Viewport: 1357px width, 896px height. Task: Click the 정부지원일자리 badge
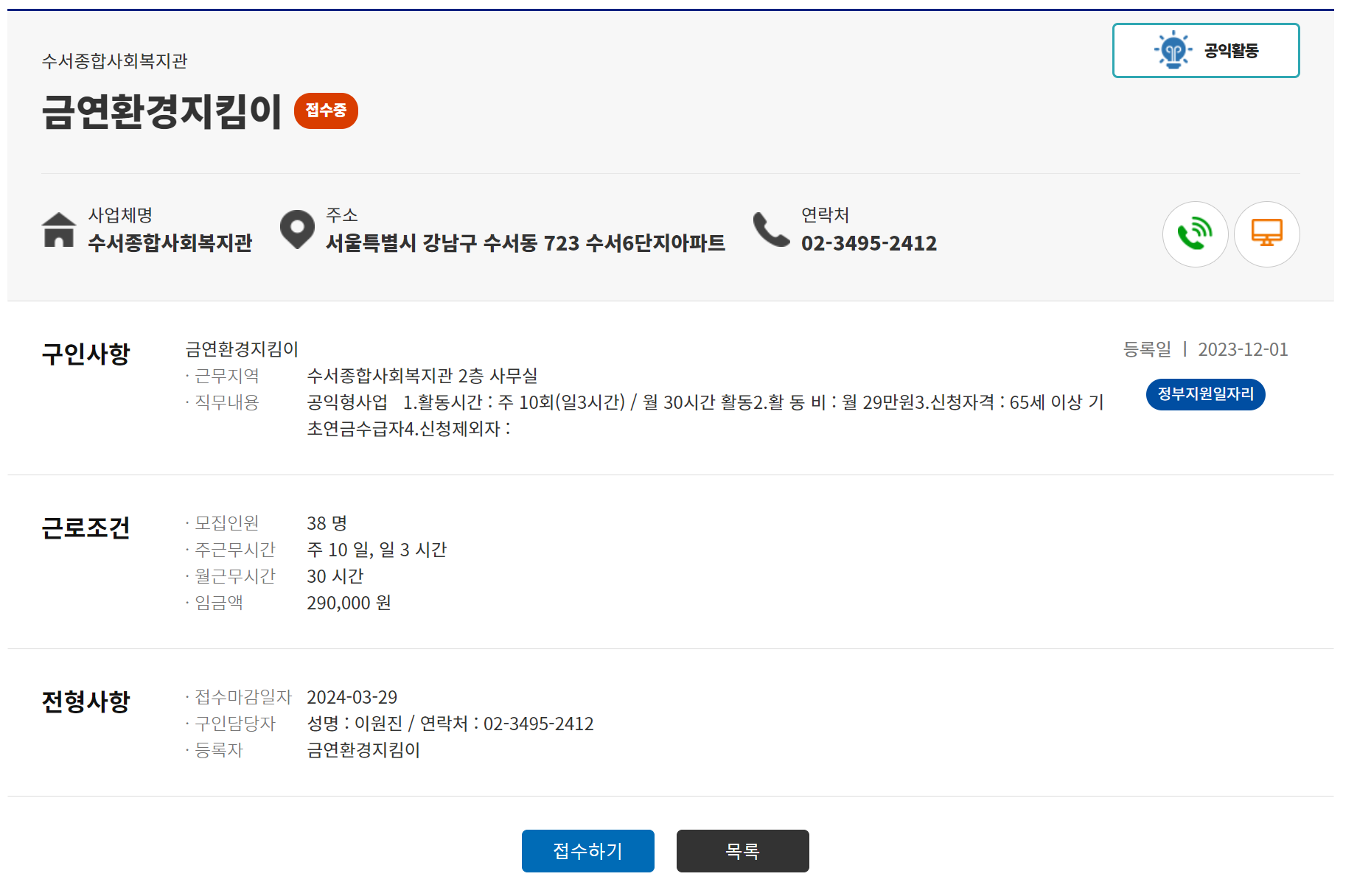click(x=1206, y=394)
